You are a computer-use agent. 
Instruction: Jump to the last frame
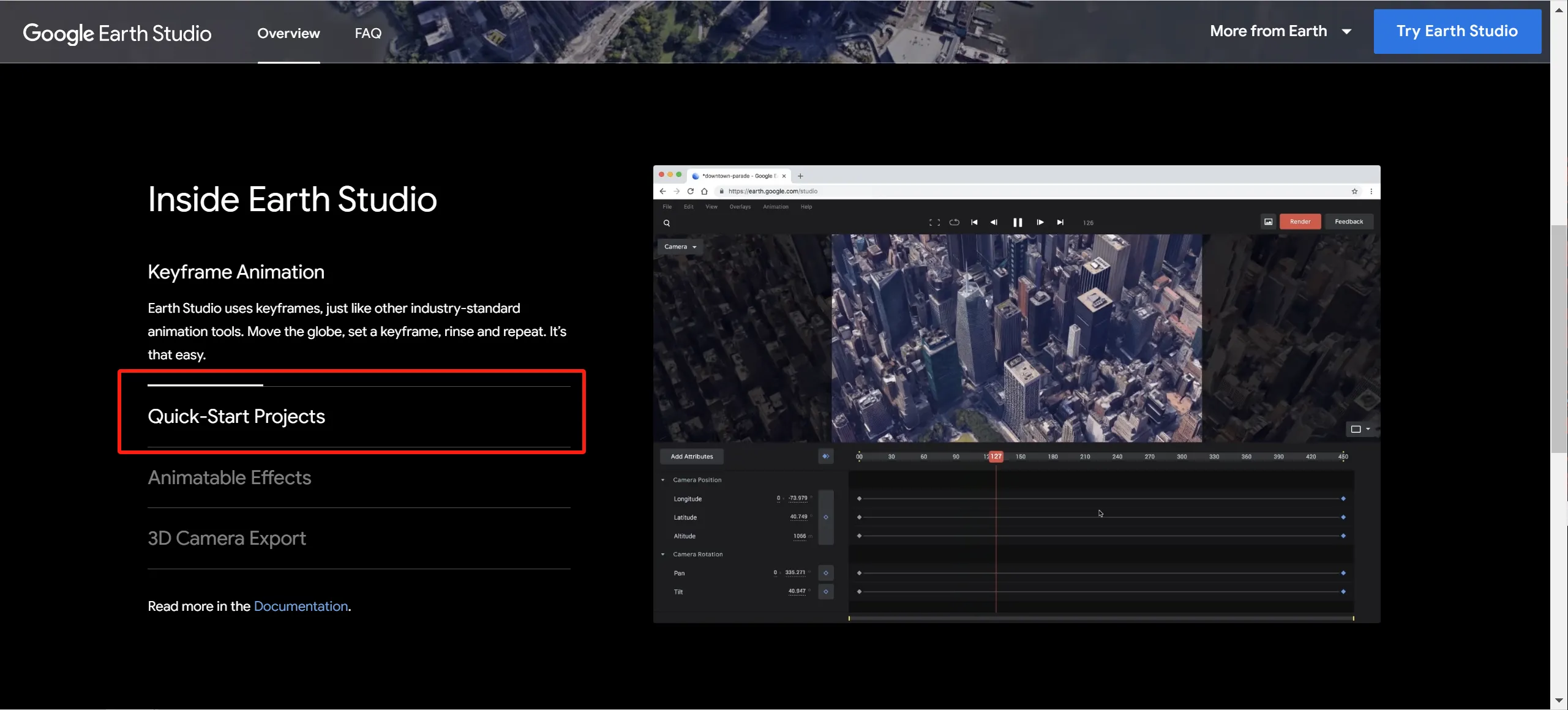(1060, 222)
